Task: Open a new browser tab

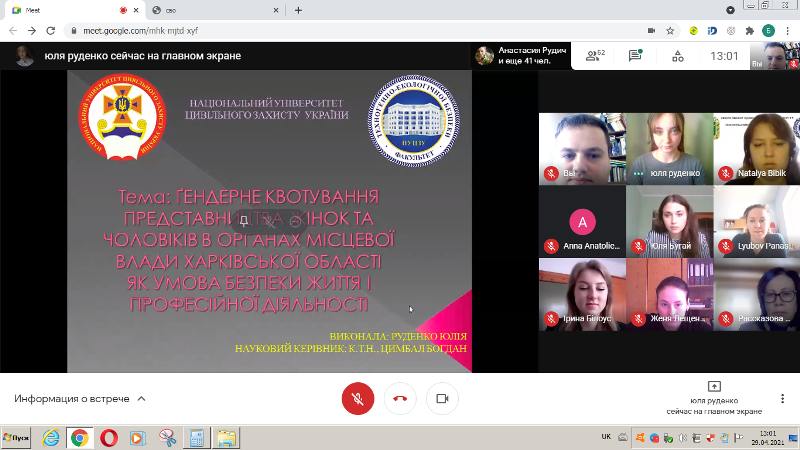Action: (298, 10)
